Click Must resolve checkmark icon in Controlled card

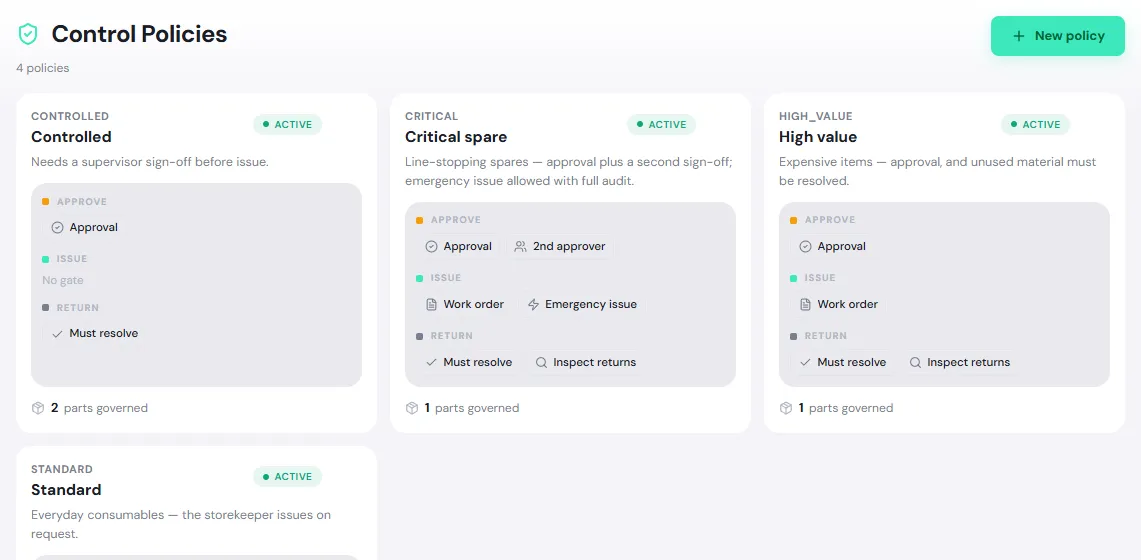pos(57,334)
